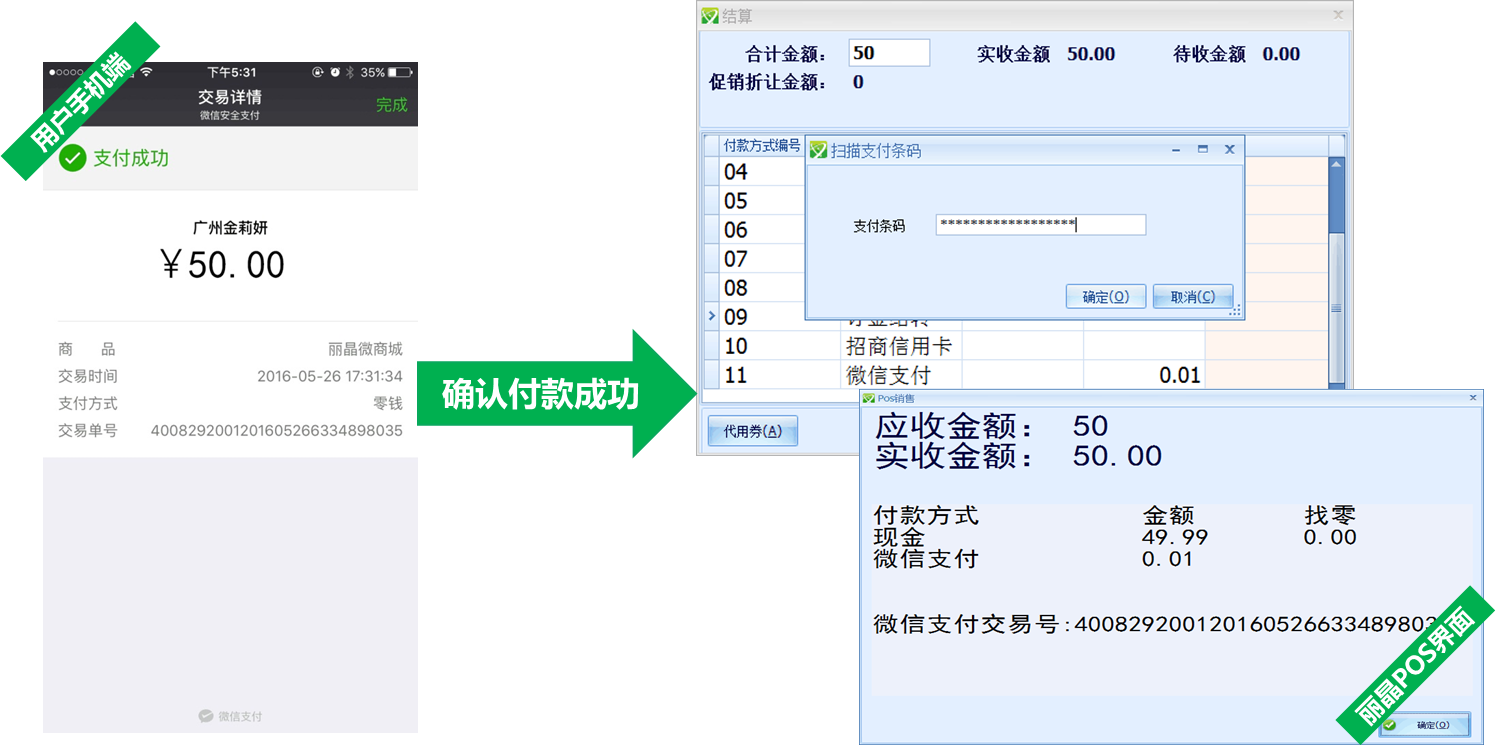
Task: Click the 代用券(A) button
Action: pos(752,431)
